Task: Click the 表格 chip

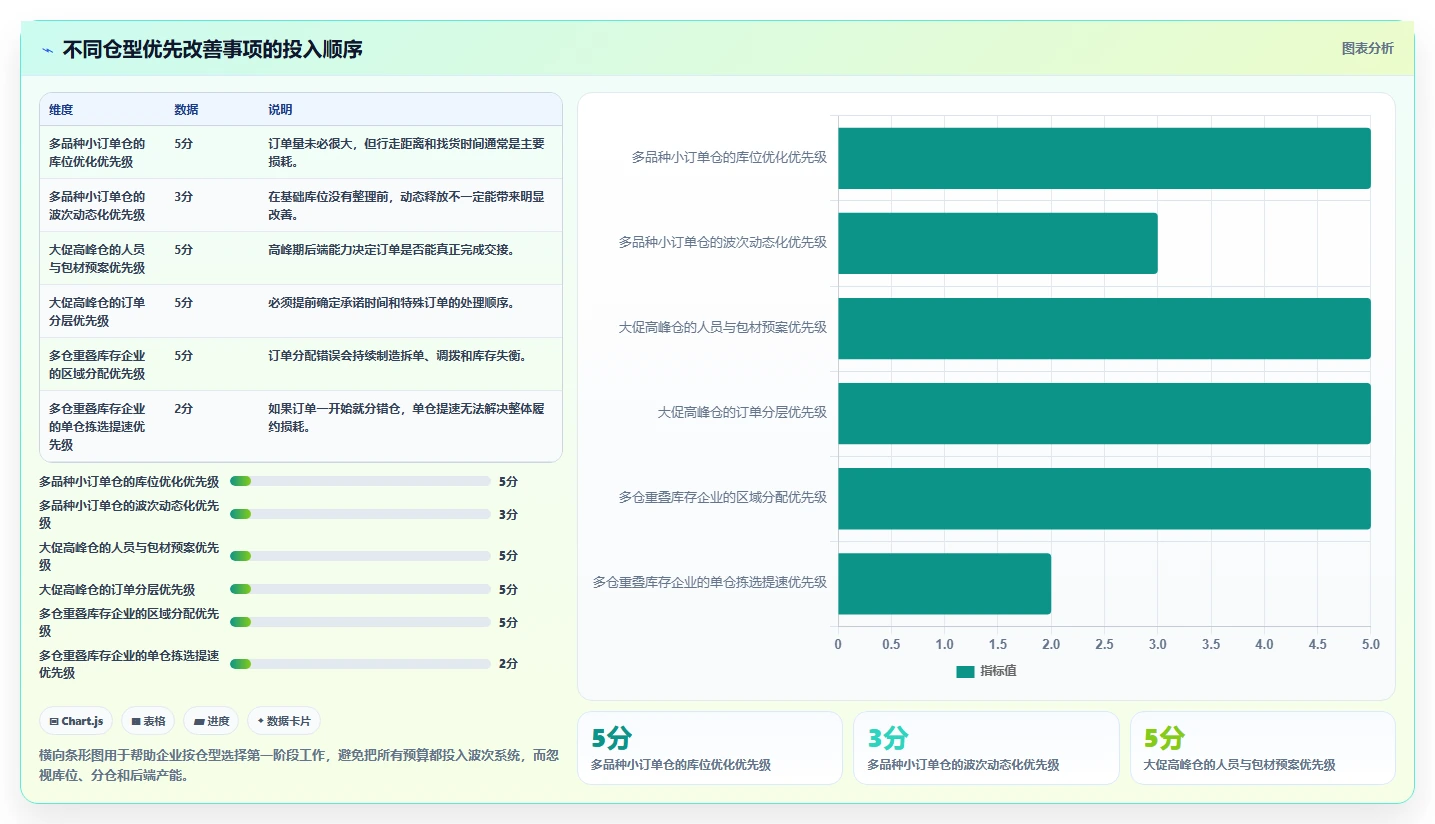Action: click(148, 721)
